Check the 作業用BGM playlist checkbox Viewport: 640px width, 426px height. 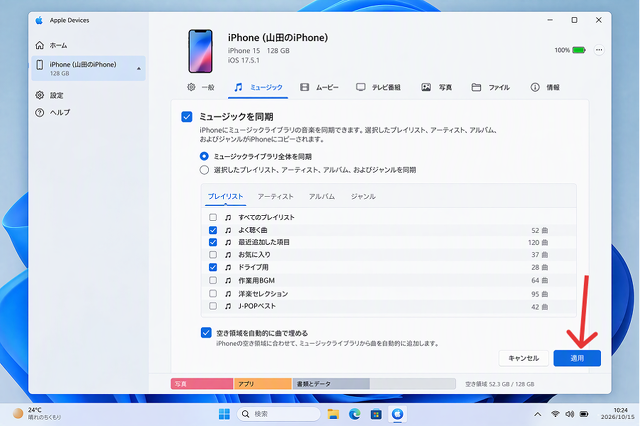coord(213,280)
